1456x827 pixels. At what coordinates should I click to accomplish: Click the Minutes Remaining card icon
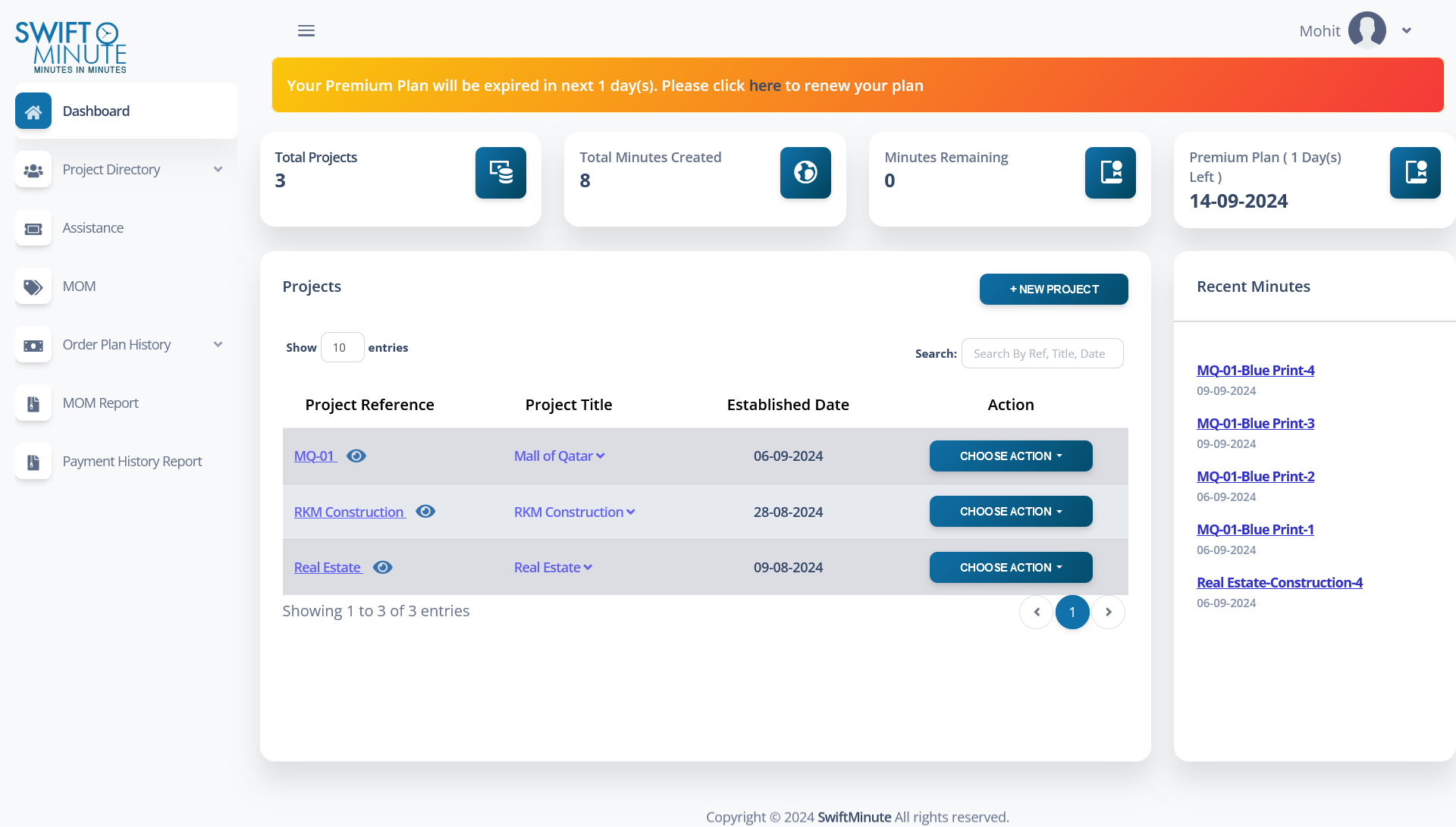(1110, 173)
